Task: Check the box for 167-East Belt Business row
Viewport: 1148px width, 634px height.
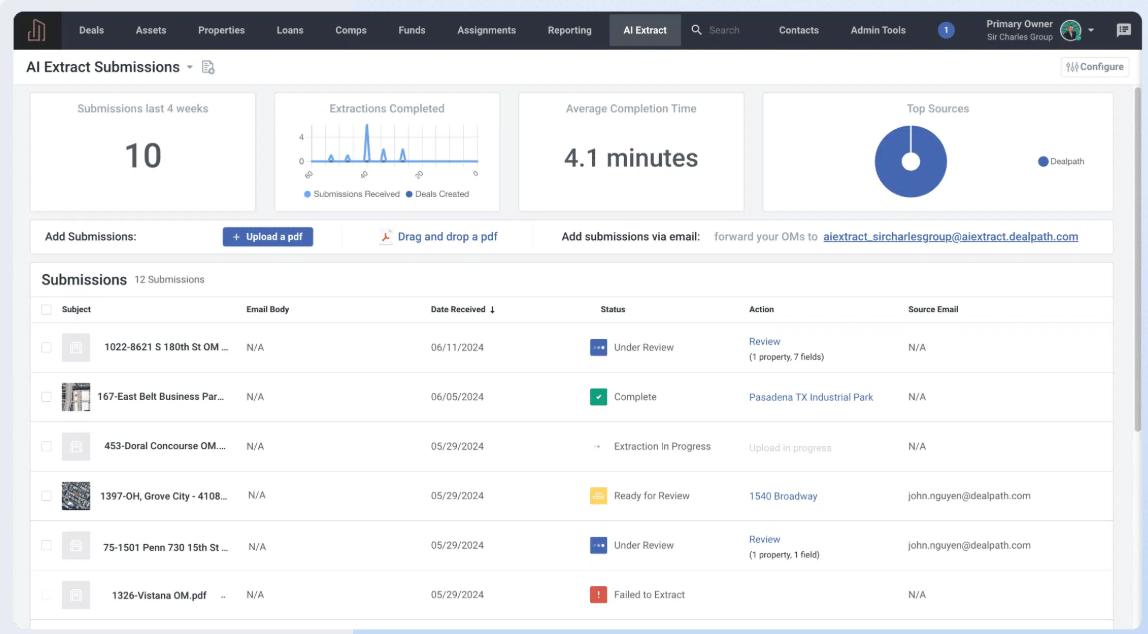Action: [x=46, y=397]
